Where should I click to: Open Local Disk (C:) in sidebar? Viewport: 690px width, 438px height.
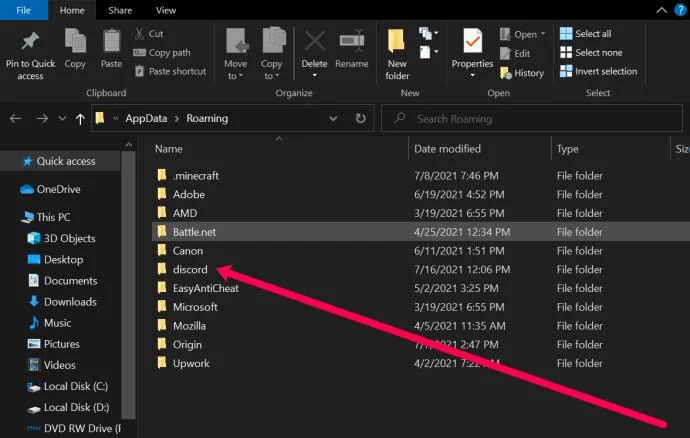click(x=67, y=386)
